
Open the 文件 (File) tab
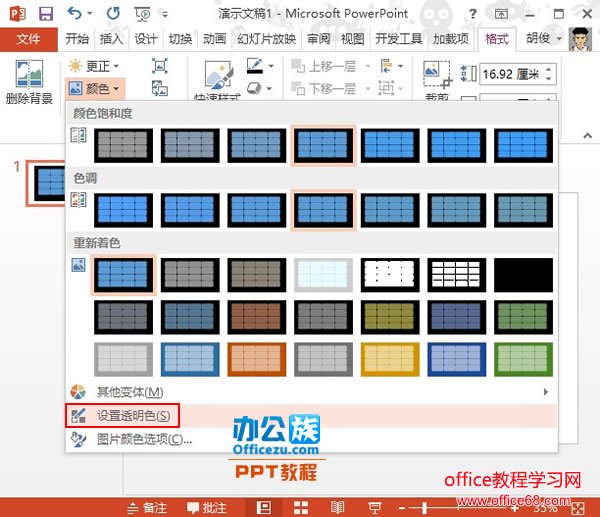coord(29,39)
